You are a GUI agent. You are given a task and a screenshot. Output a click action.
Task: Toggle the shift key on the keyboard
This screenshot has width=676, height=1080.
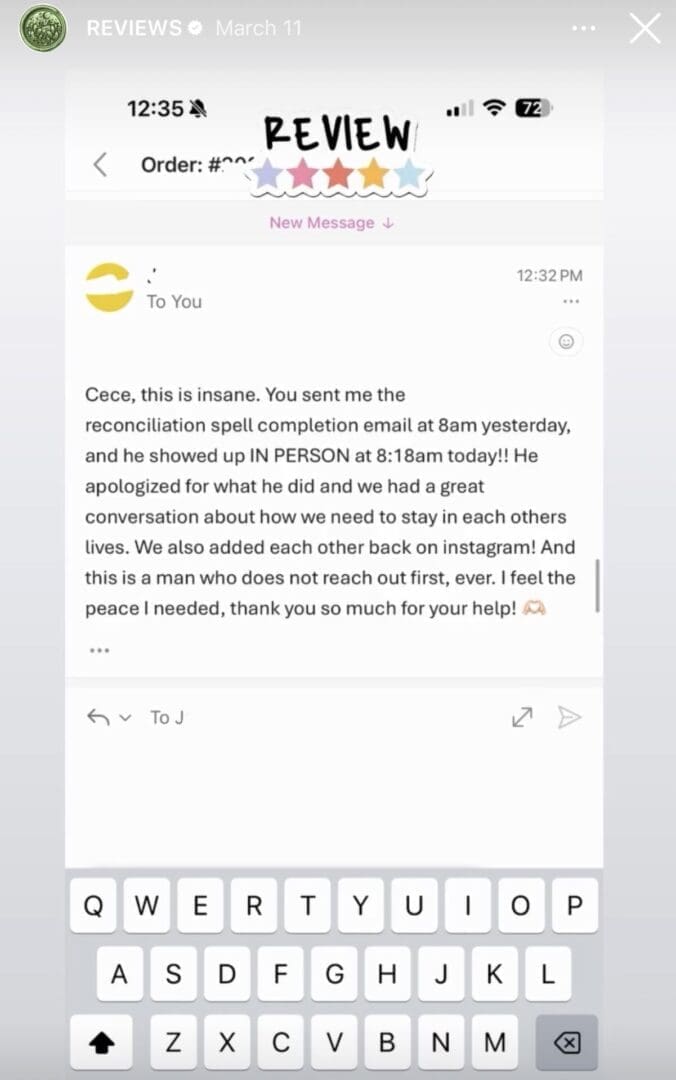pyautogui.click(x=100, y=1042)
